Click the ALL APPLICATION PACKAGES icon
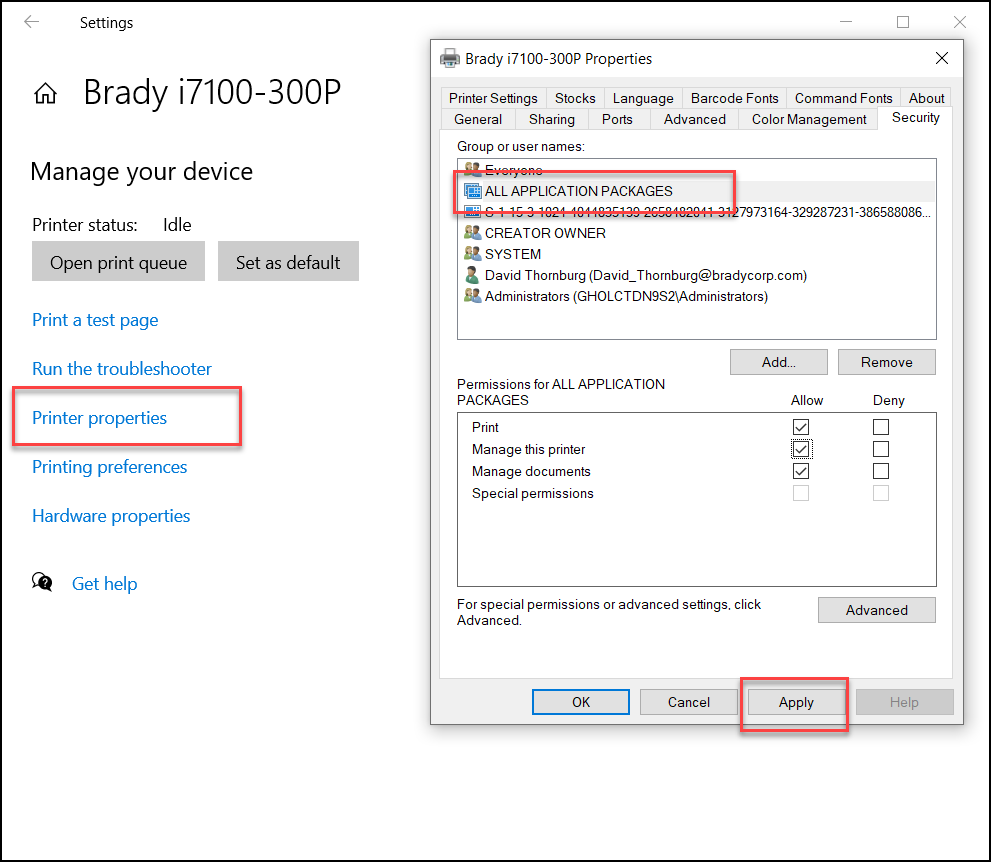This screenshot has width=991, height=862. (x=473, y=191)
